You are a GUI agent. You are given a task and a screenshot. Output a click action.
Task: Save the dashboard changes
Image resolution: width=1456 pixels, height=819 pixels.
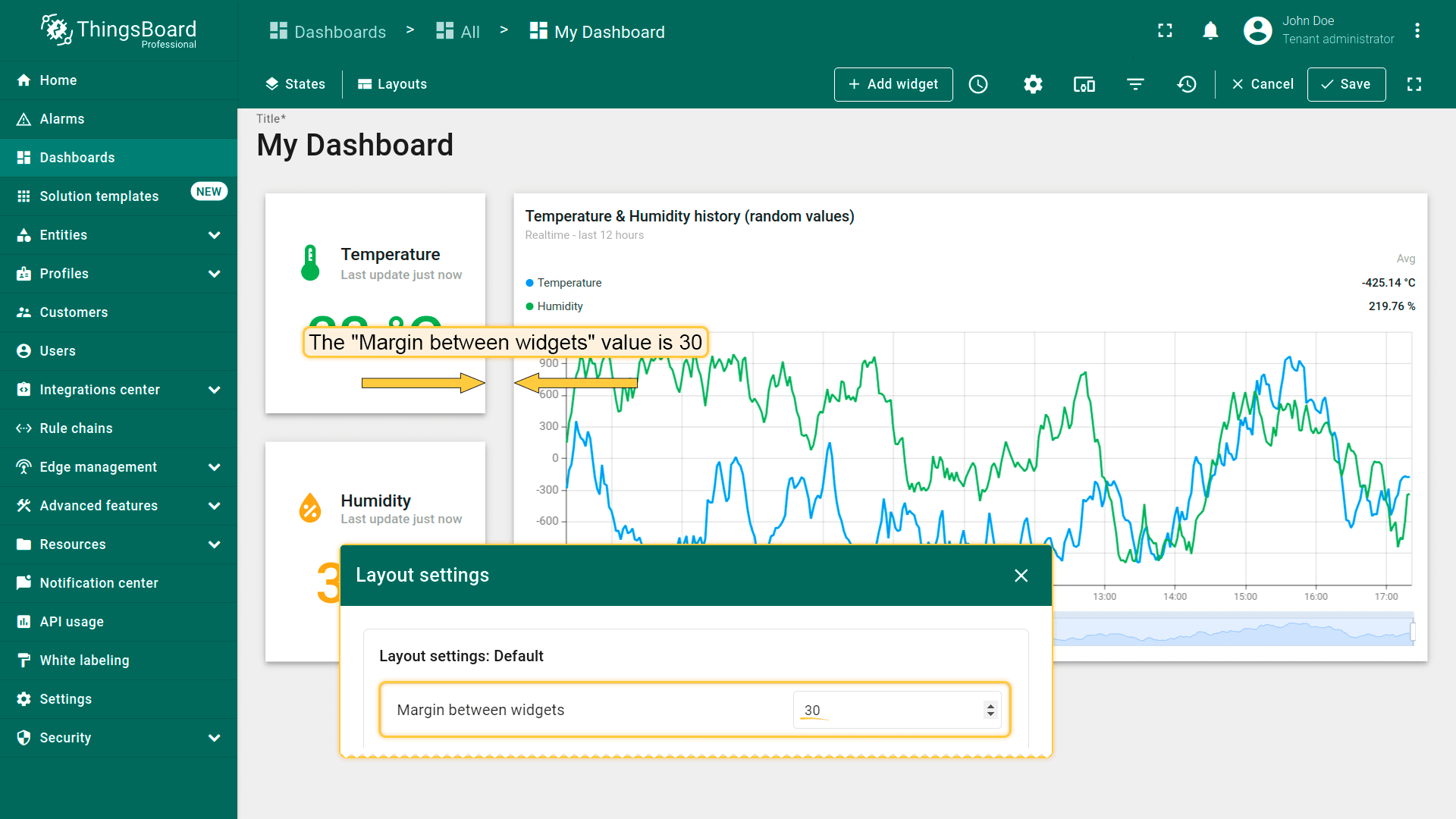coord(1346,84)
